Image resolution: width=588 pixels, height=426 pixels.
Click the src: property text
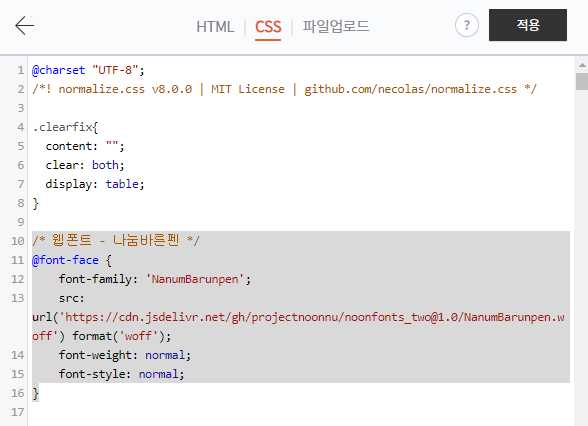[72, 298]
